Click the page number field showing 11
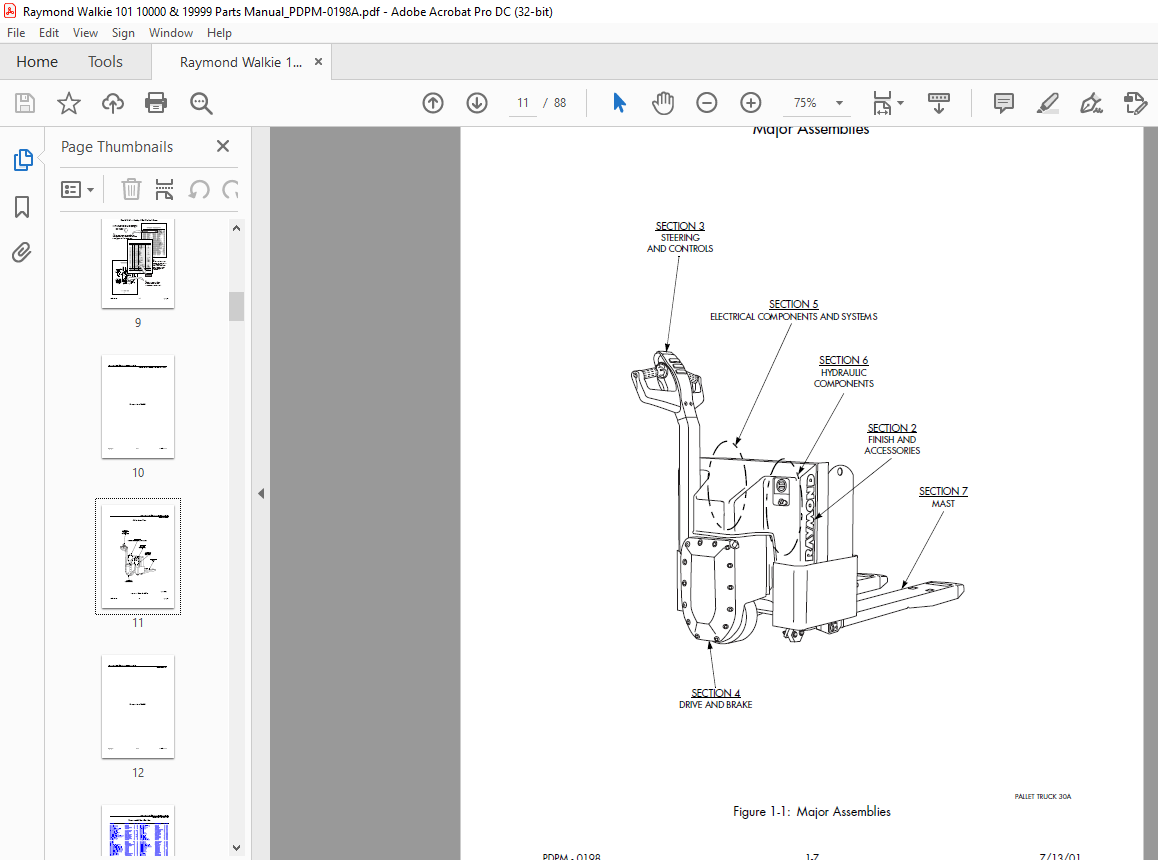 pos(523,103)
